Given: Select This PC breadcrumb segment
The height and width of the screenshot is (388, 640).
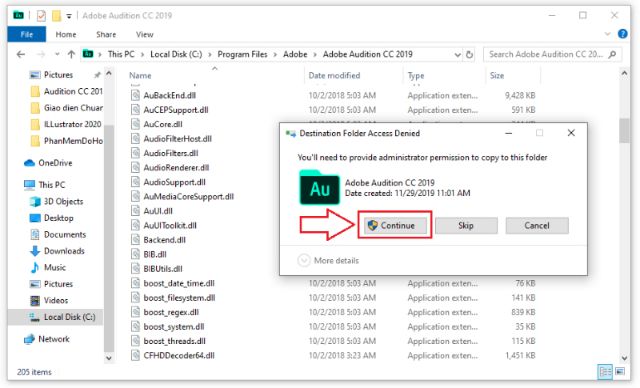Looking at the screenshot, I should tap(121, 54).
